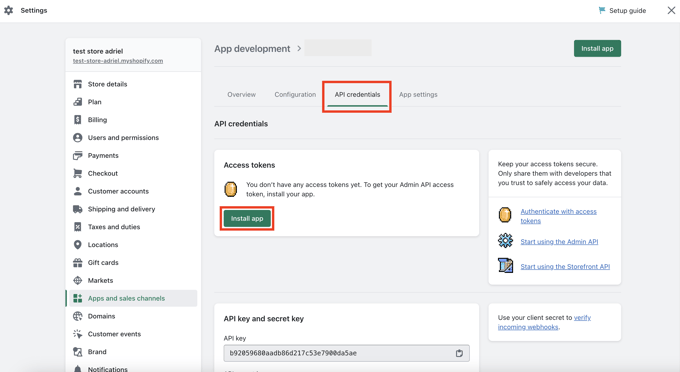The width and height of the screenshot is (680, 372).
Task: Go back to App development breadcrumb
Action: 252,49
